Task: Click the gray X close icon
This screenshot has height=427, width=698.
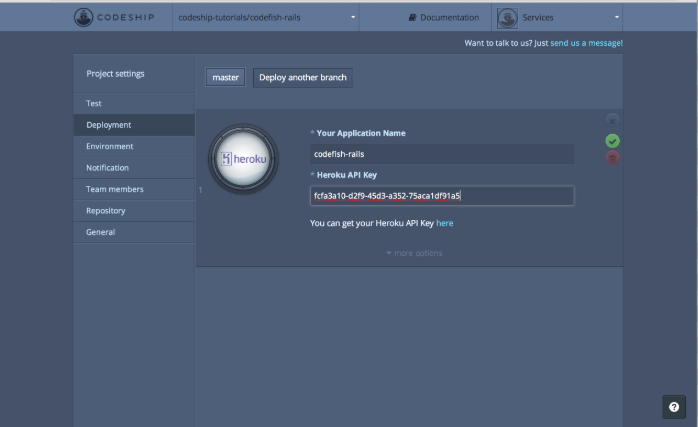Action: [x=613, y=120]
